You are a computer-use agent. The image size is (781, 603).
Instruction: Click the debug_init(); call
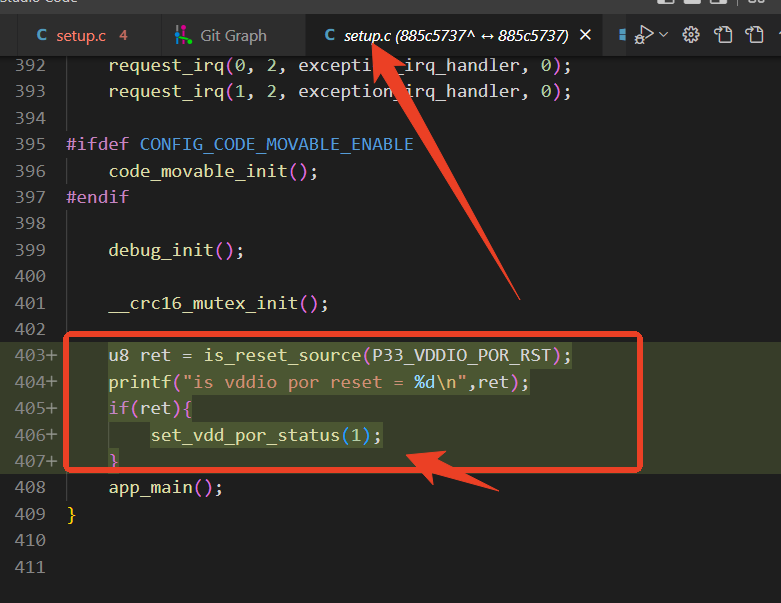tap(176, 250)
